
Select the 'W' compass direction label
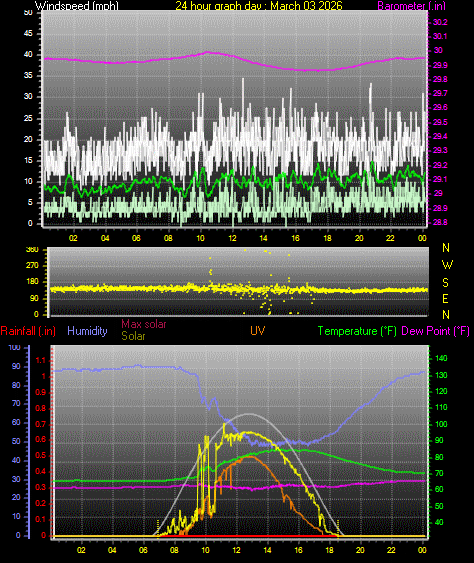[x=447, y=265]
